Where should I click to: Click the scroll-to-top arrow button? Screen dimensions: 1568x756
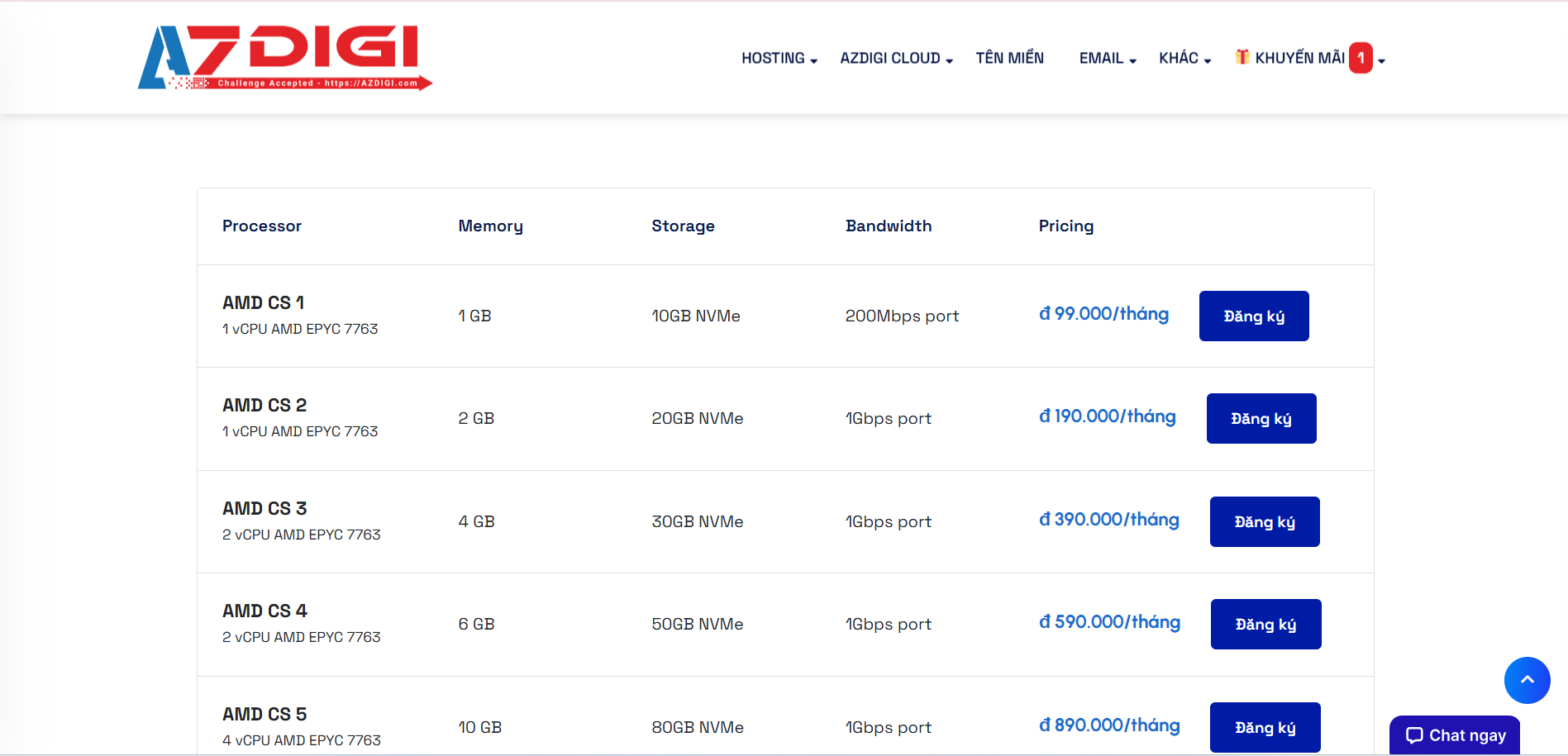(x=1527, y=680)
